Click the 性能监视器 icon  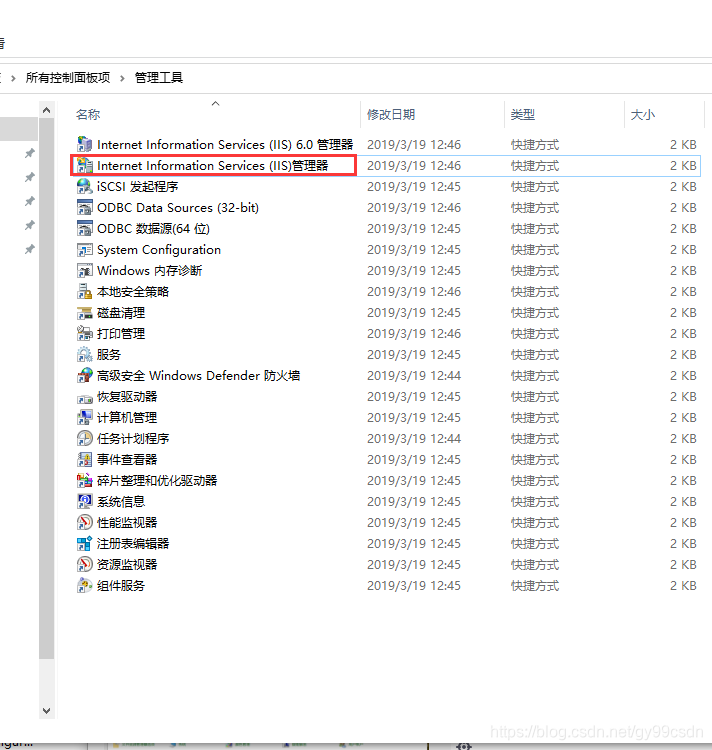(x=85, y=522)
